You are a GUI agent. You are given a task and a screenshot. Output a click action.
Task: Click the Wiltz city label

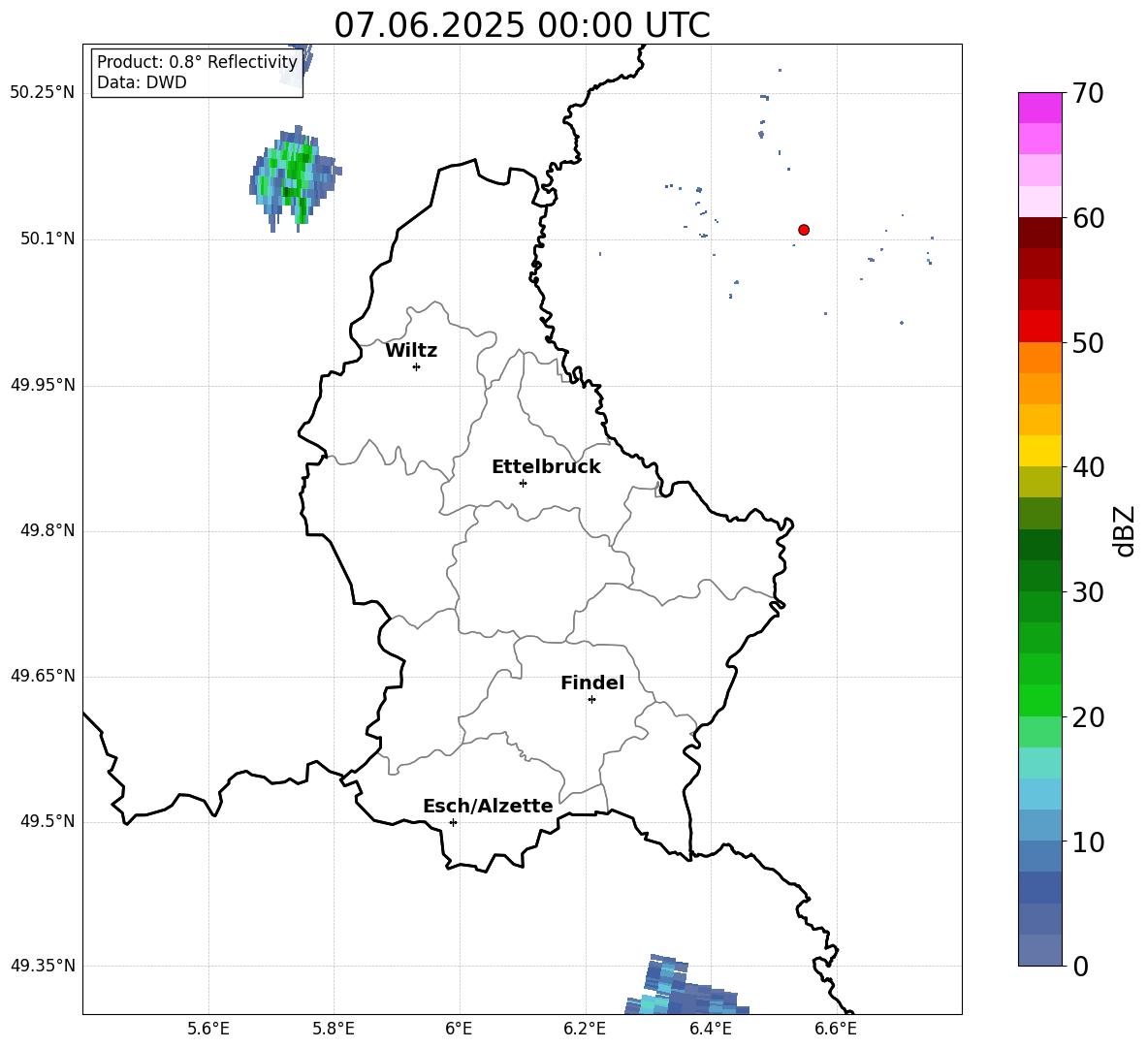click(411, 351)
